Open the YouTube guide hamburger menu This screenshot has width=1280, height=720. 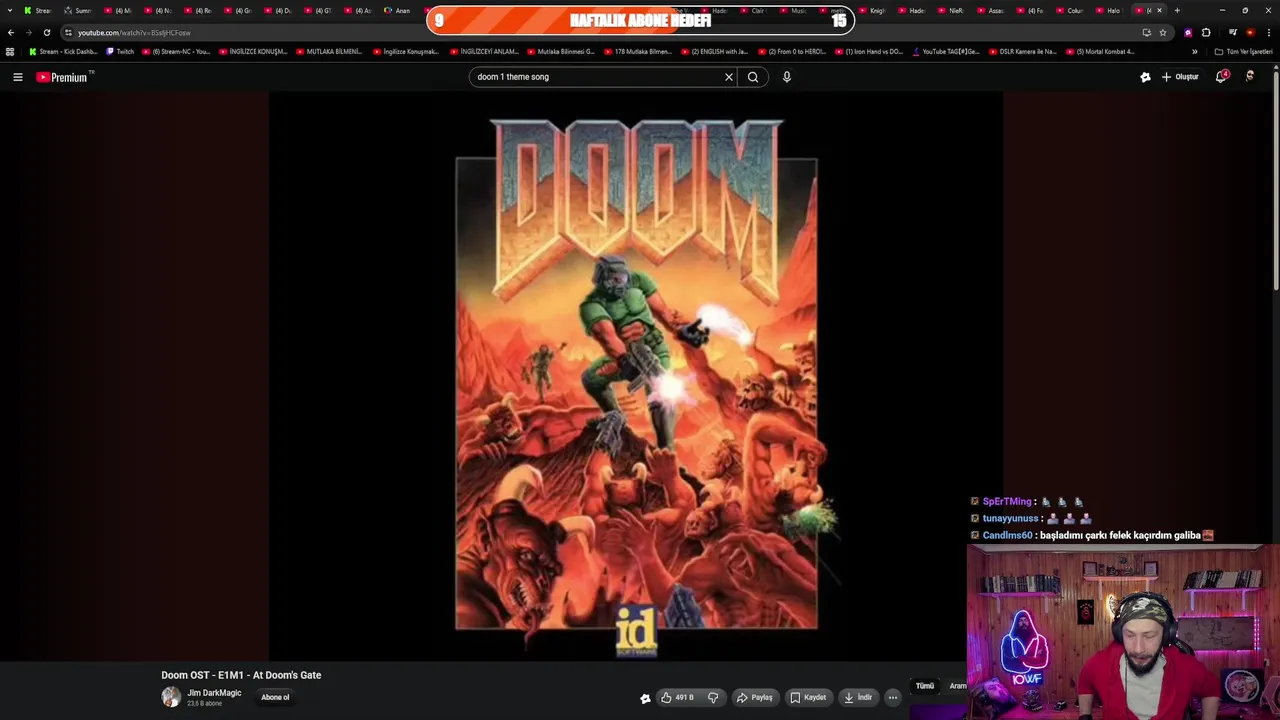tap(17, 77)
